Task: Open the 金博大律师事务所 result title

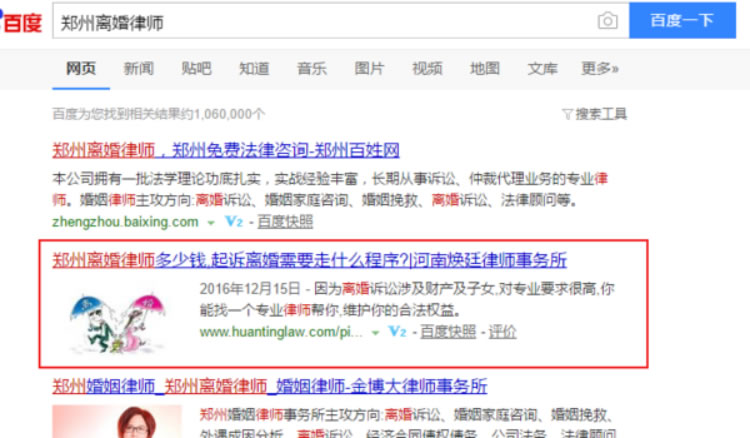Action: point(270,386)
